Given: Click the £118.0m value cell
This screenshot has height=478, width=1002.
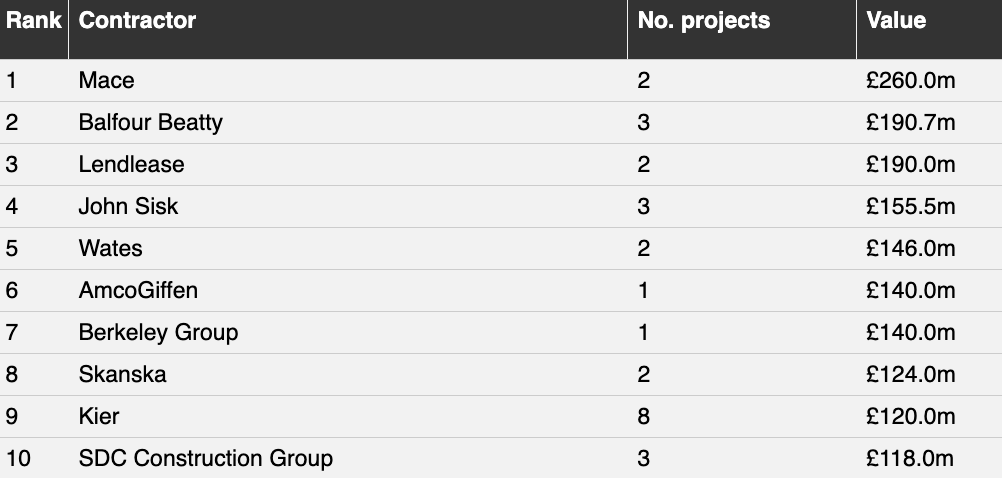Looking at the screenshot, I should pos(910,459).
